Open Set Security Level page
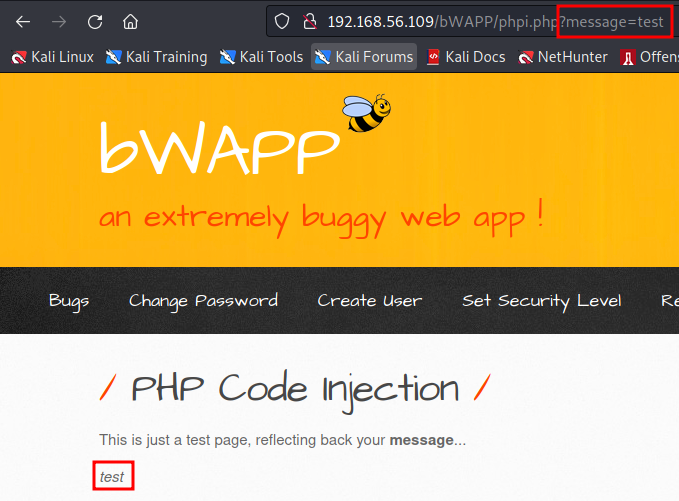Viewport: 679px width, 501px height. 542,301
